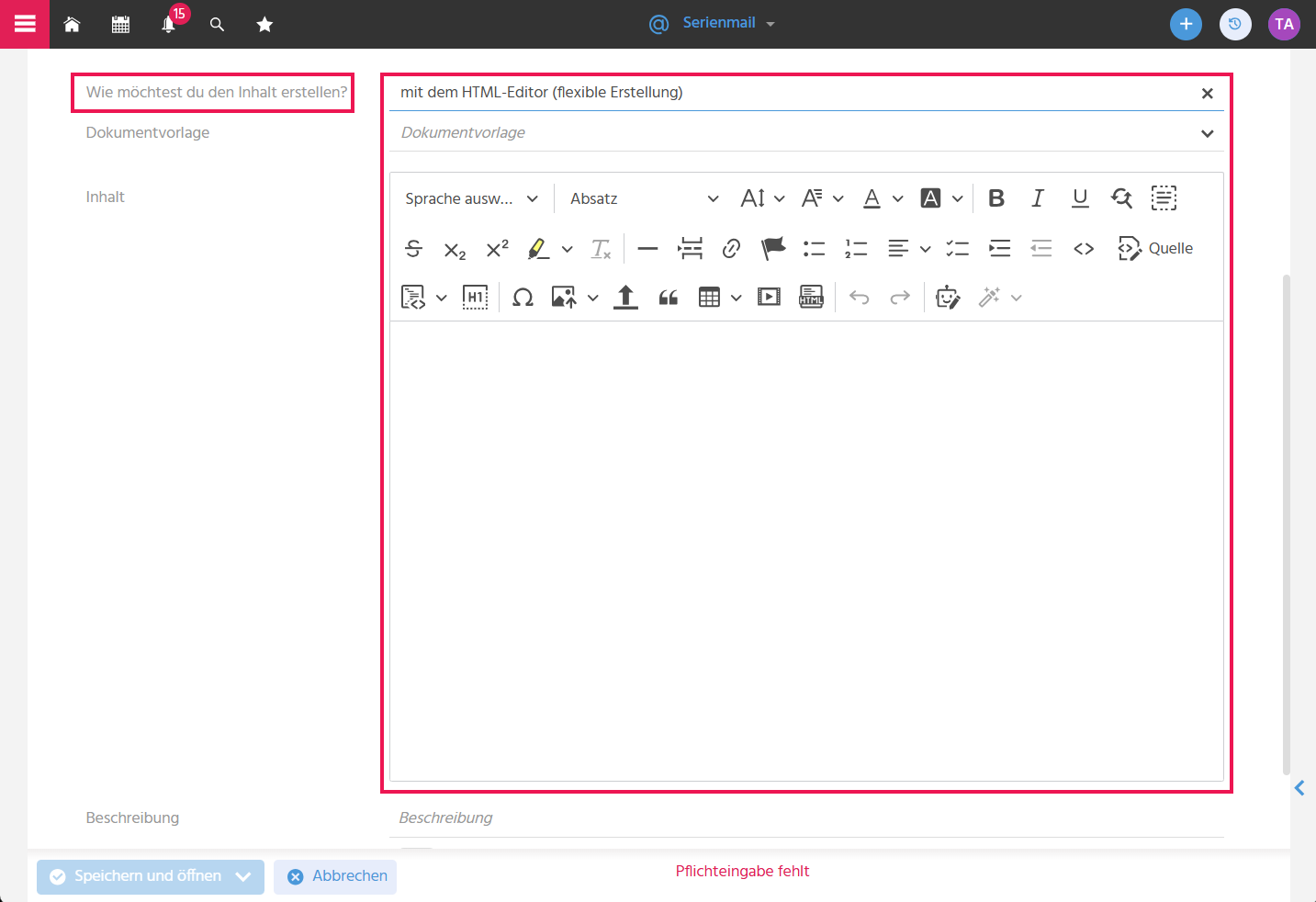Viewport: 1316px width, 902px height.
Task: Open the Absatz paragraph style dropdown
Action: point(644,198)
